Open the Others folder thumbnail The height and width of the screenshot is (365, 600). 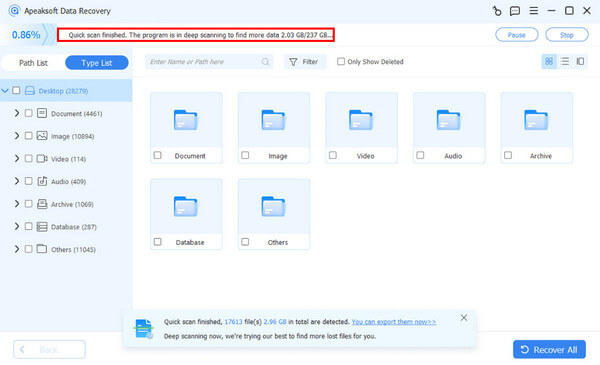coord(274,207)
